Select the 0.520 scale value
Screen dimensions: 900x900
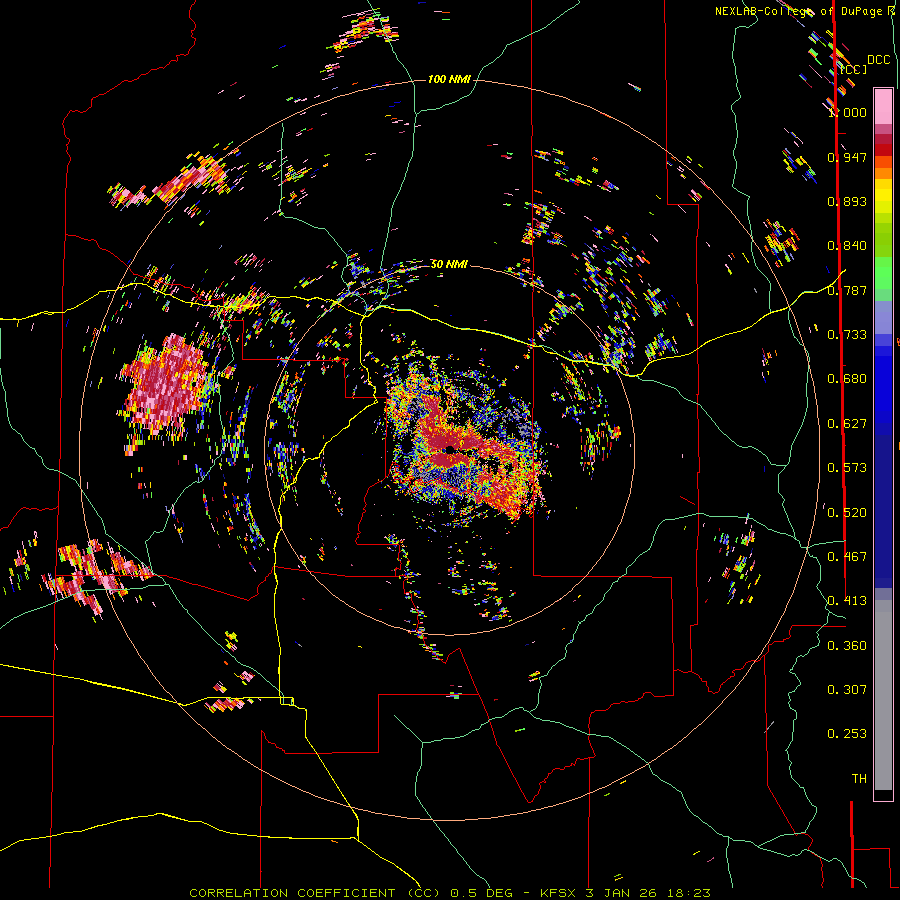[x=847, y=513]
